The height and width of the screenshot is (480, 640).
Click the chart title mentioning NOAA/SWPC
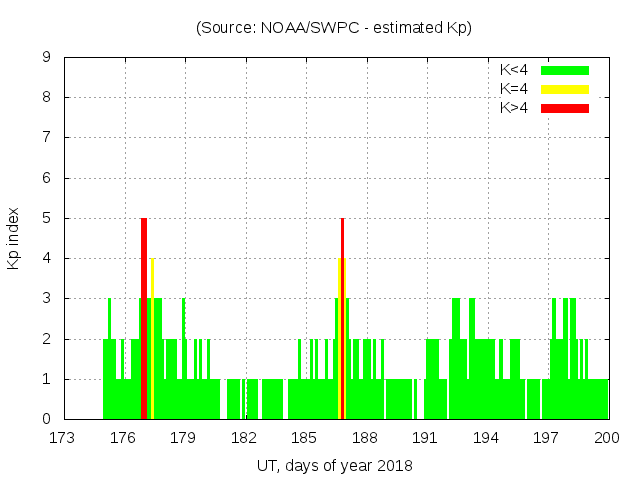tap(334, 27)
